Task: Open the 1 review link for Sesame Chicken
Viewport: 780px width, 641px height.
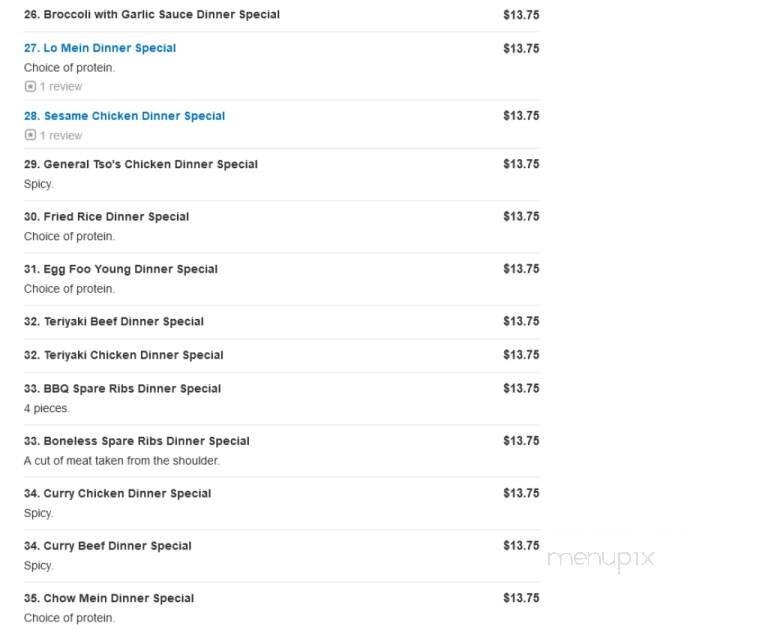Action: pyautogui.click(x=61, y=135)
